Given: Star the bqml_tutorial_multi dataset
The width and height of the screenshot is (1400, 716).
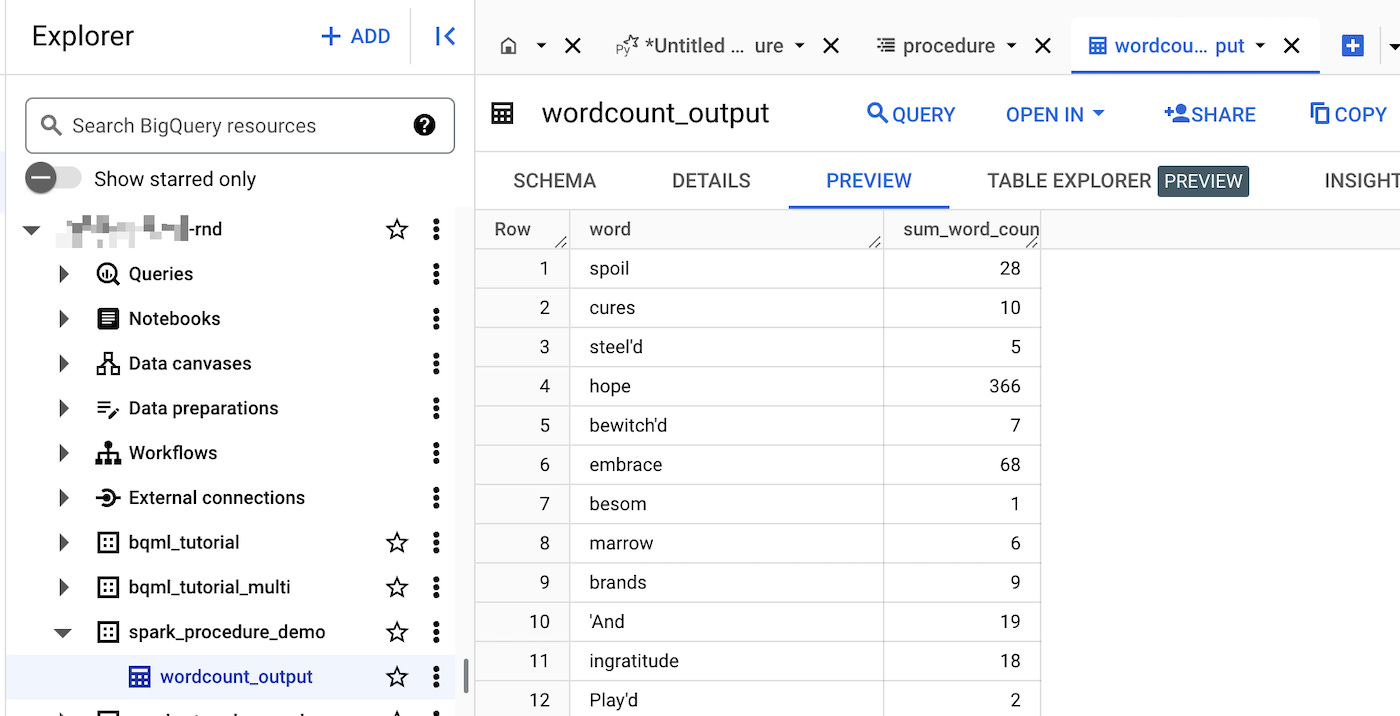Looking at the screenshot, I should [x=396, y=587].
